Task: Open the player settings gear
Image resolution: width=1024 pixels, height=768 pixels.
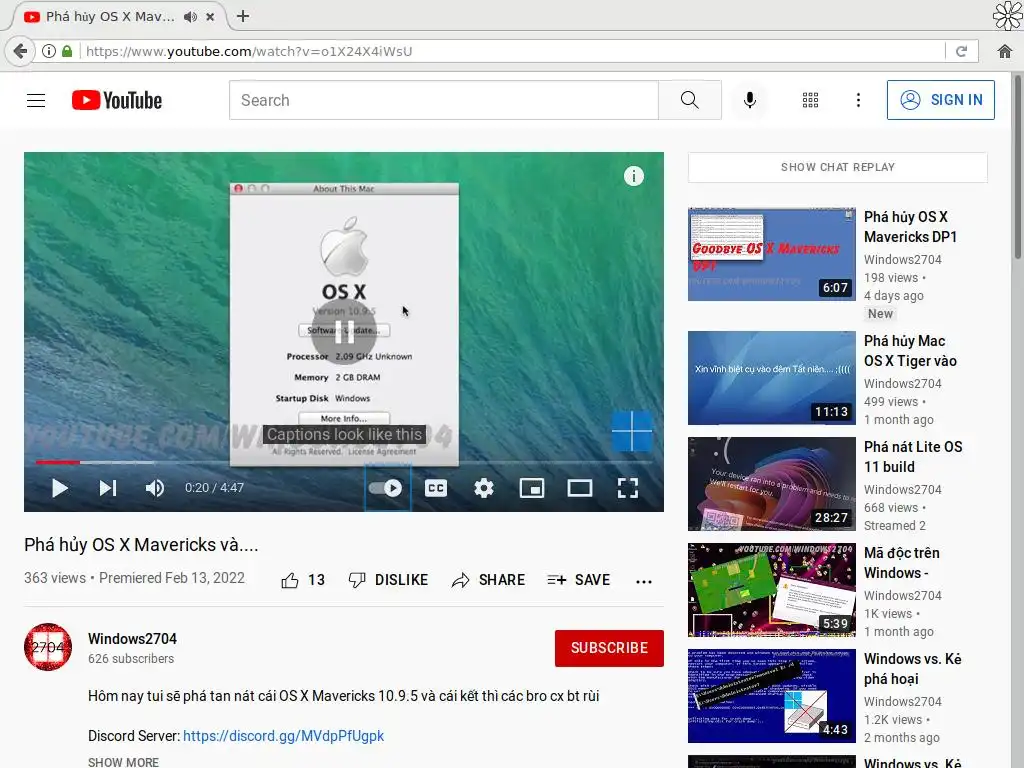Action: (484, 488)
